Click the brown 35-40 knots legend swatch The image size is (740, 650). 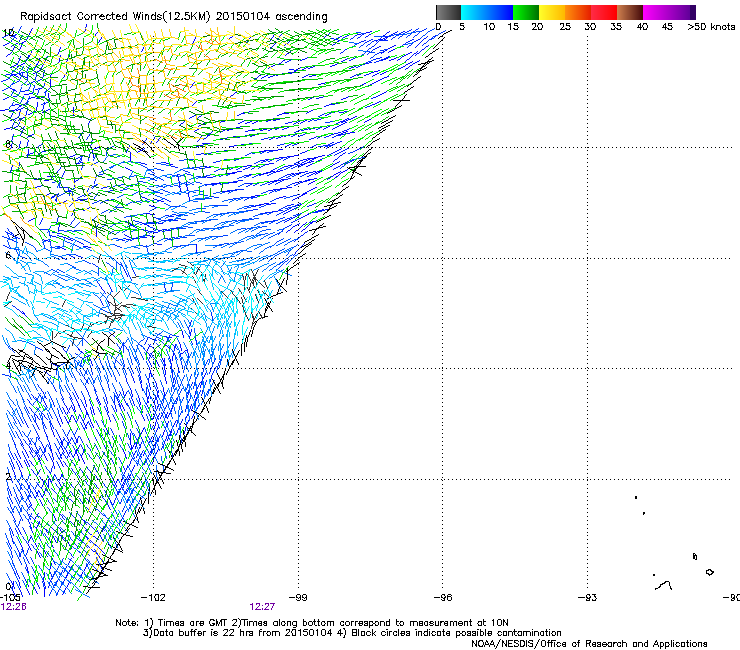[630, 12]
